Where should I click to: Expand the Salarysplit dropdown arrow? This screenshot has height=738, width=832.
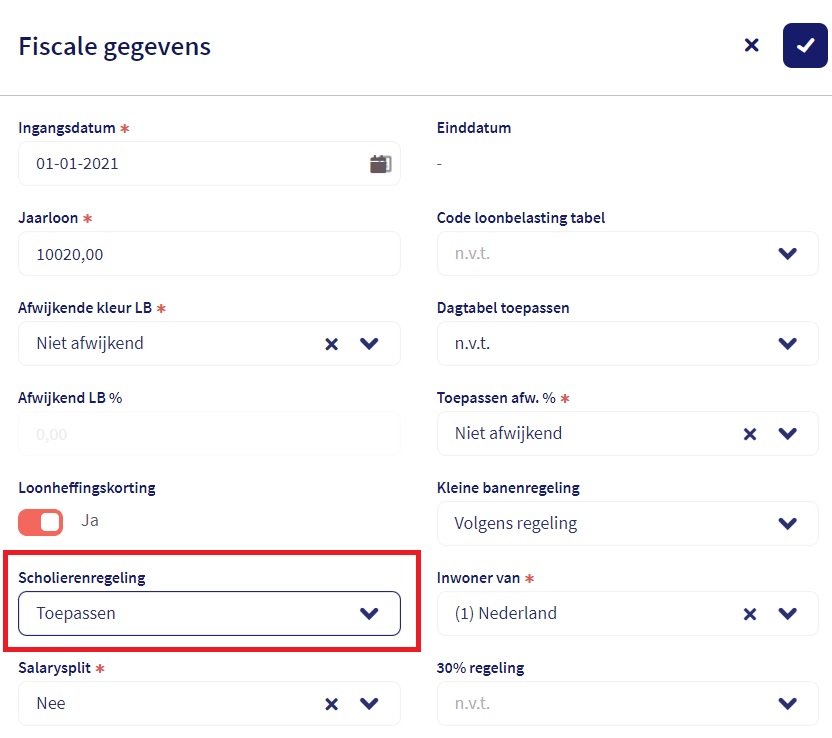369,704
